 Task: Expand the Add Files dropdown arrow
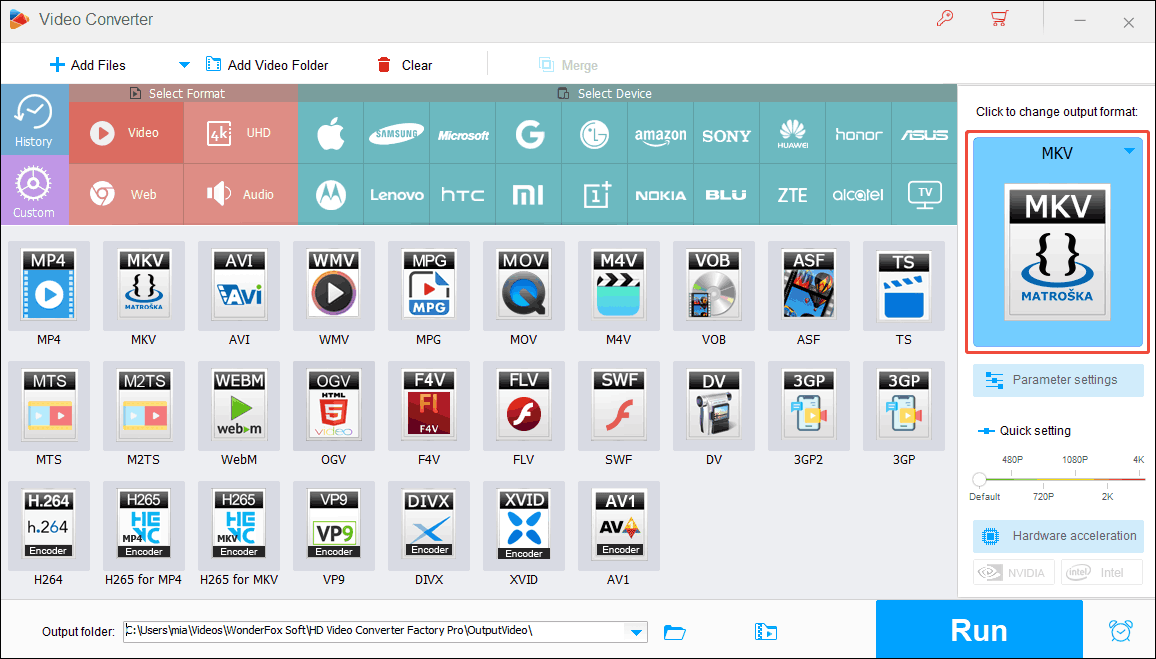tap(184, 64)
